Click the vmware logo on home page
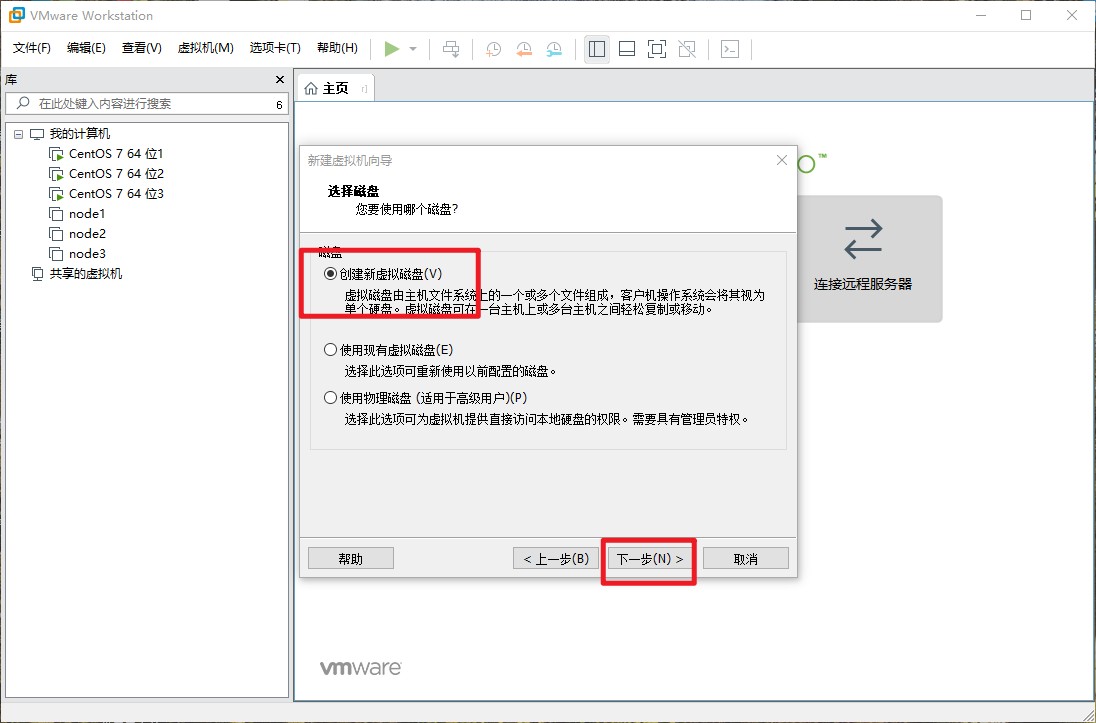Screen dimensions: 1096x723 point(361,668)
